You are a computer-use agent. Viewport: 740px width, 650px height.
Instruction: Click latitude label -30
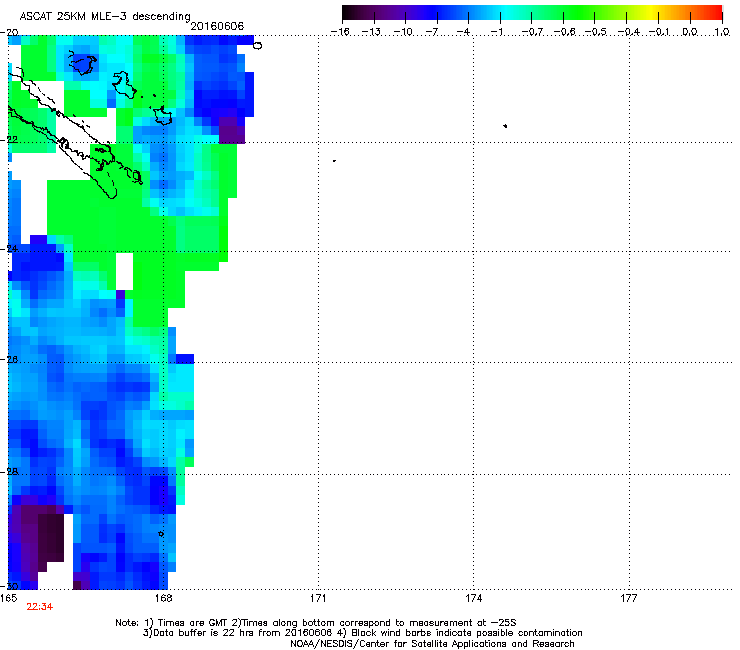9,586
